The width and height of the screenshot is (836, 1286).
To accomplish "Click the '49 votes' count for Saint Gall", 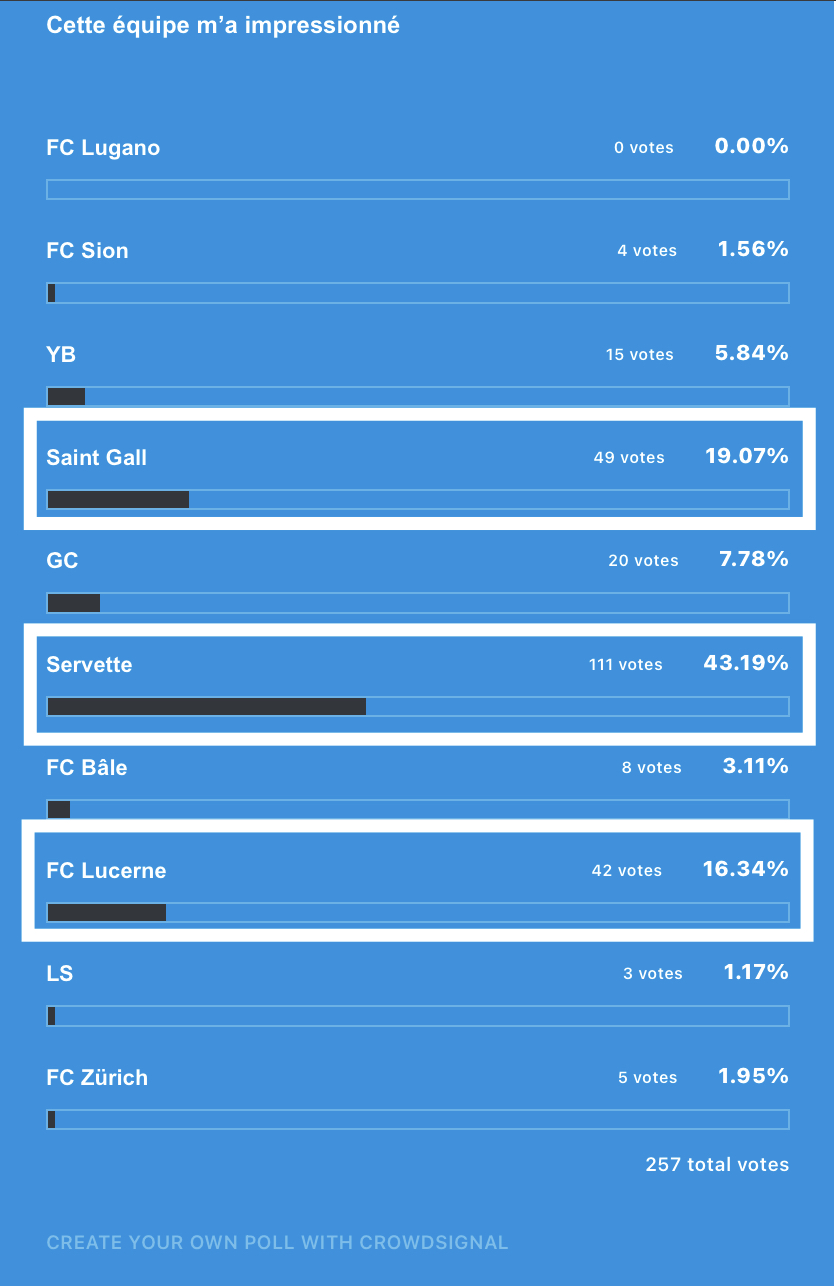I will tap(628, 458).
